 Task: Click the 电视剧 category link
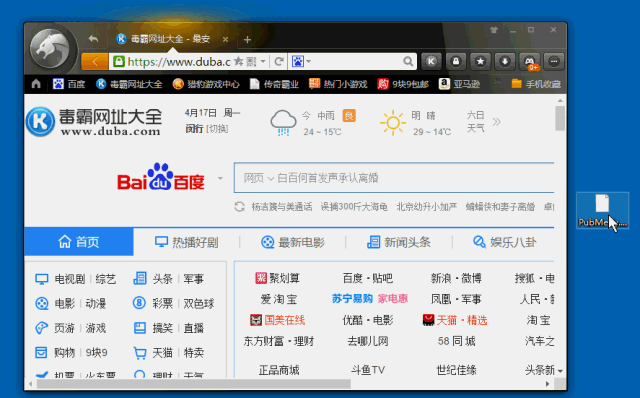[x=70, y=279]
